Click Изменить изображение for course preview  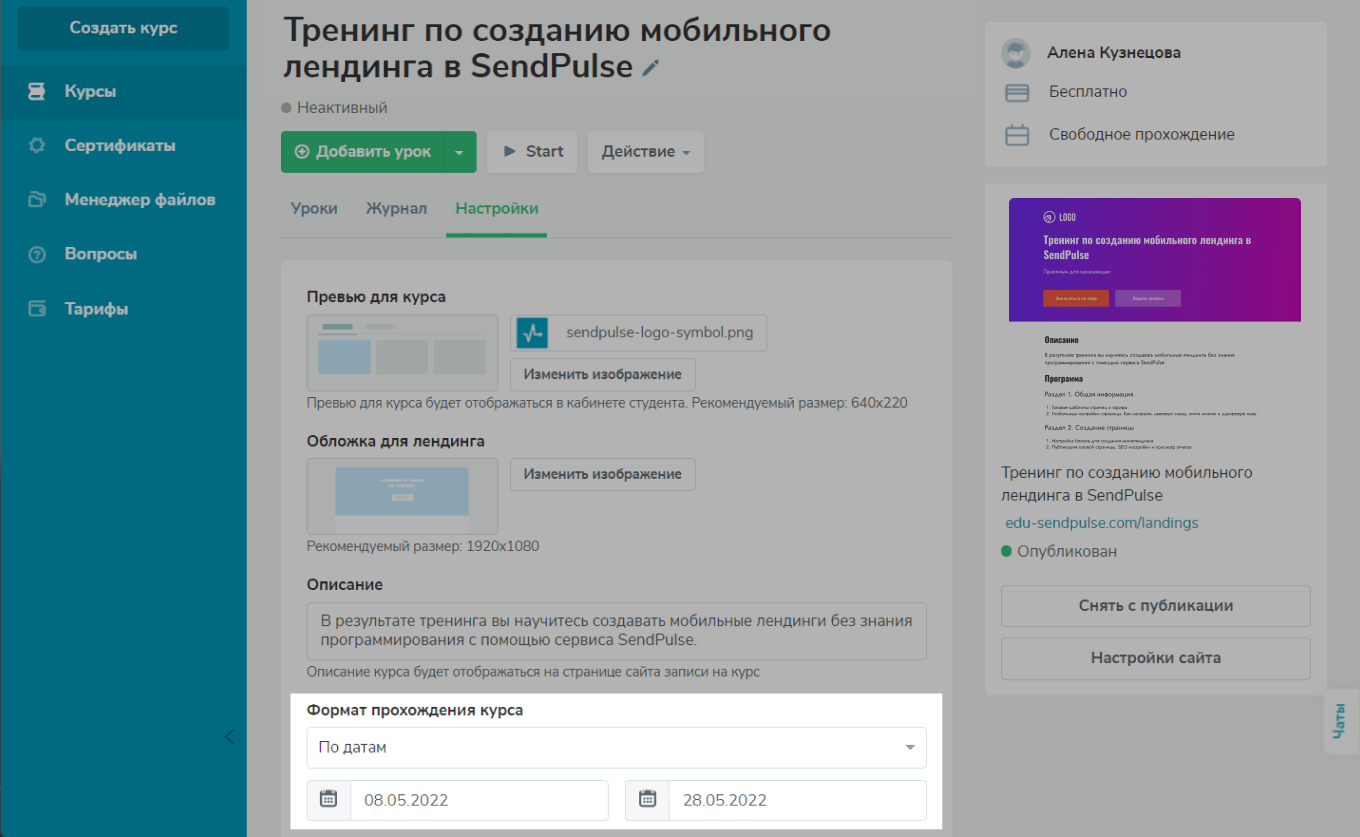point(603,375)
